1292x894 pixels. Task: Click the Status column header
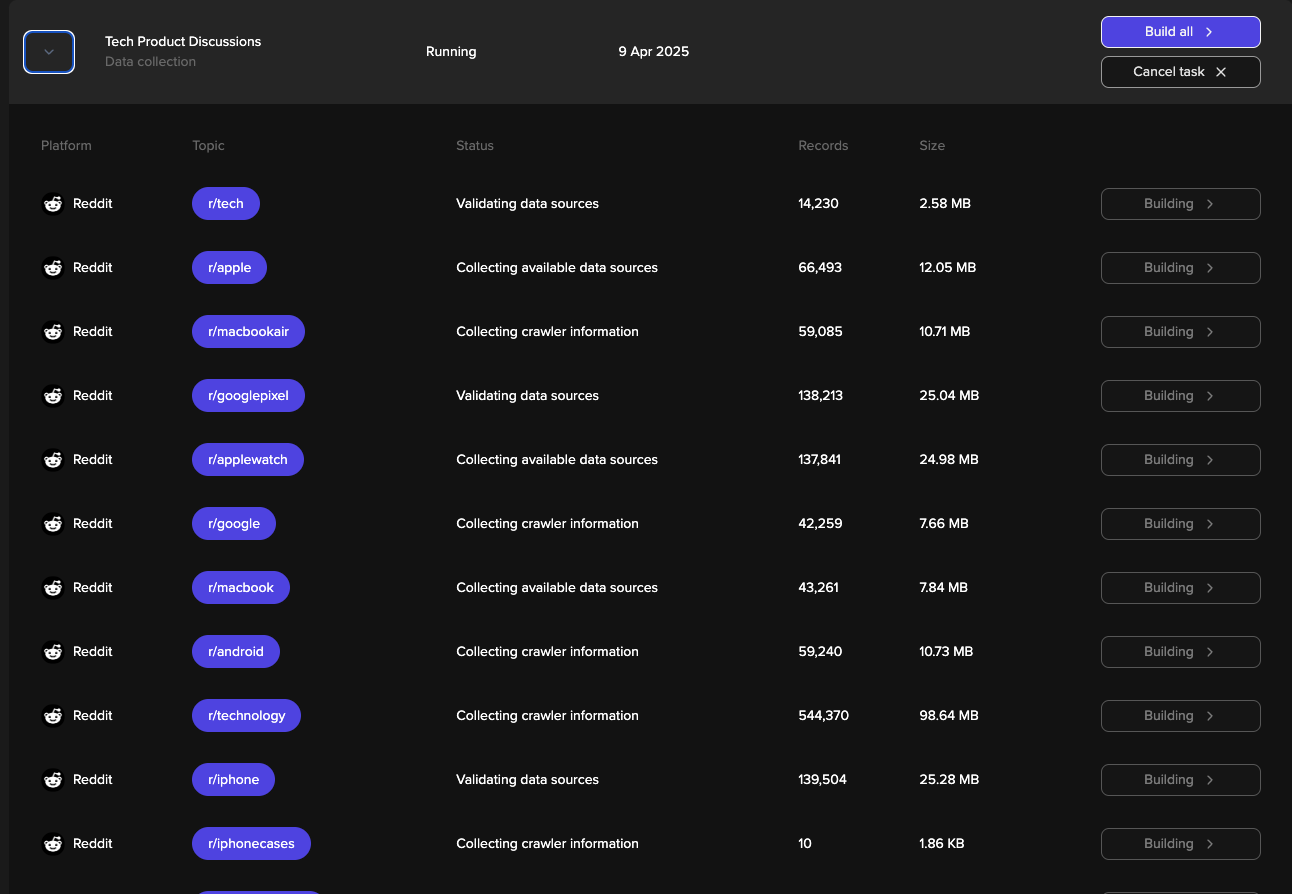pos(475,146)
